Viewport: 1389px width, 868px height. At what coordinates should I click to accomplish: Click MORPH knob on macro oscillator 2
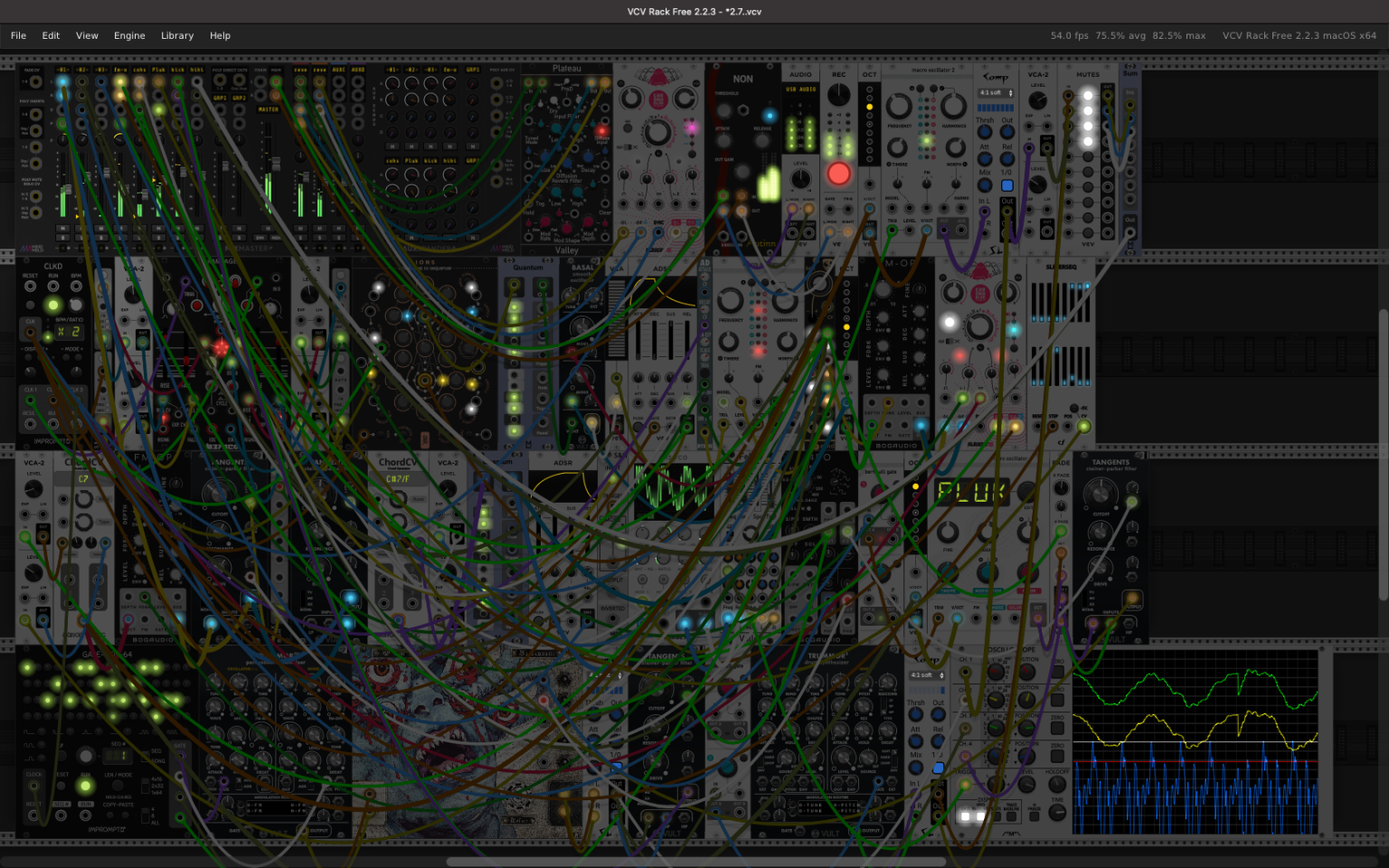955,147
